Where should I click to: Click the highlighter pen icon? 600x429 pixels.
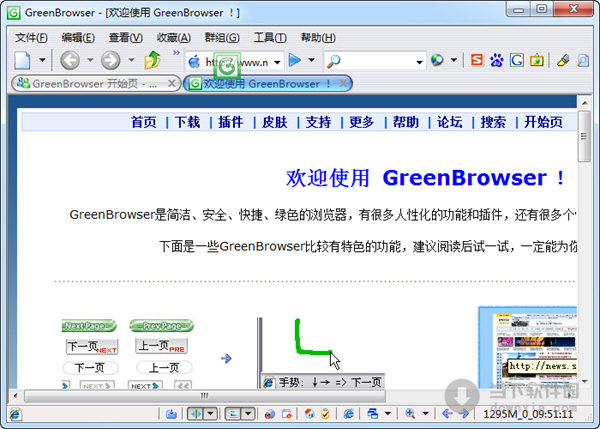(x=563, y=60)
